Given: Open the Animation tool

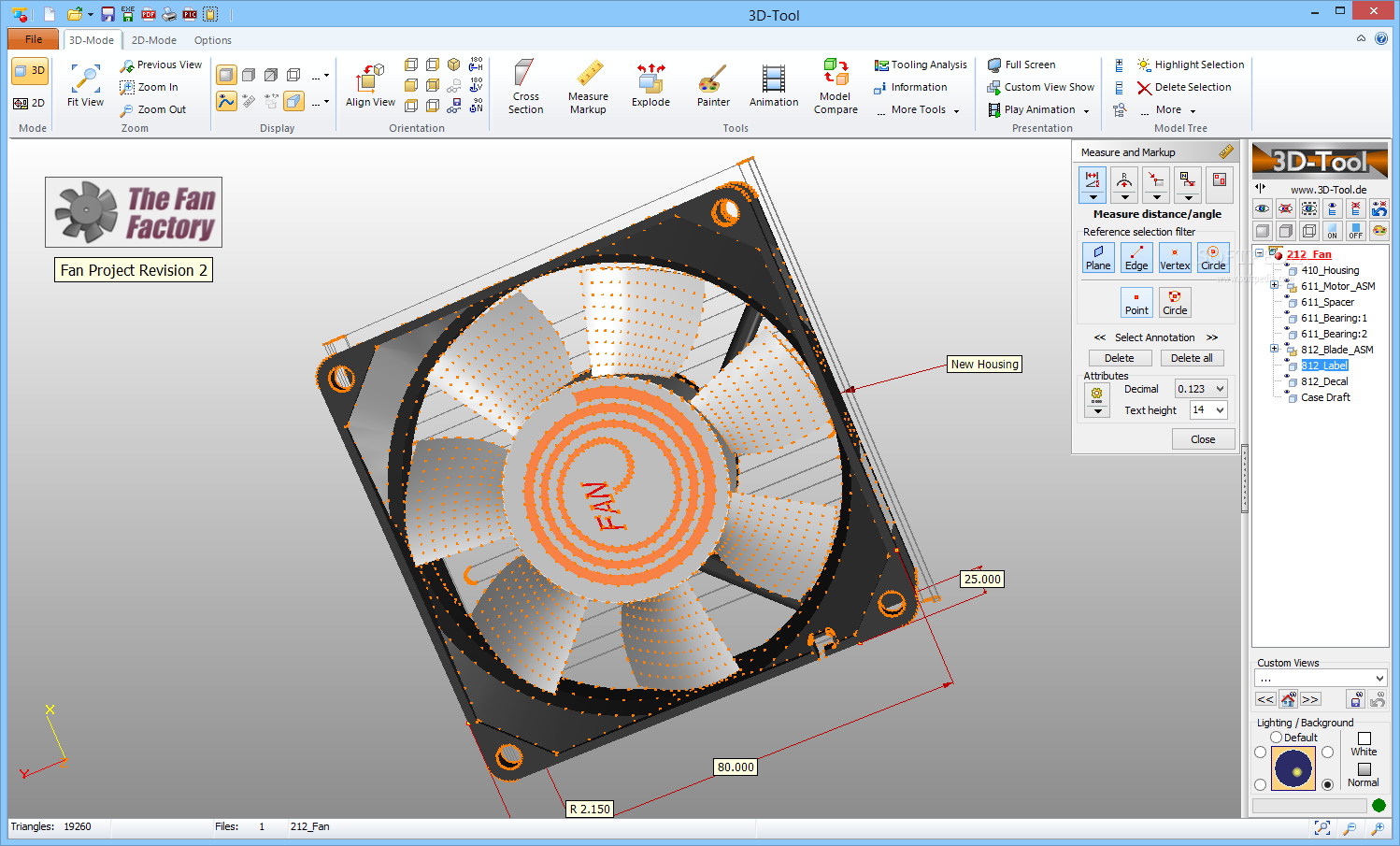Looking at the screenshot, I should click(x=774, y=84).
